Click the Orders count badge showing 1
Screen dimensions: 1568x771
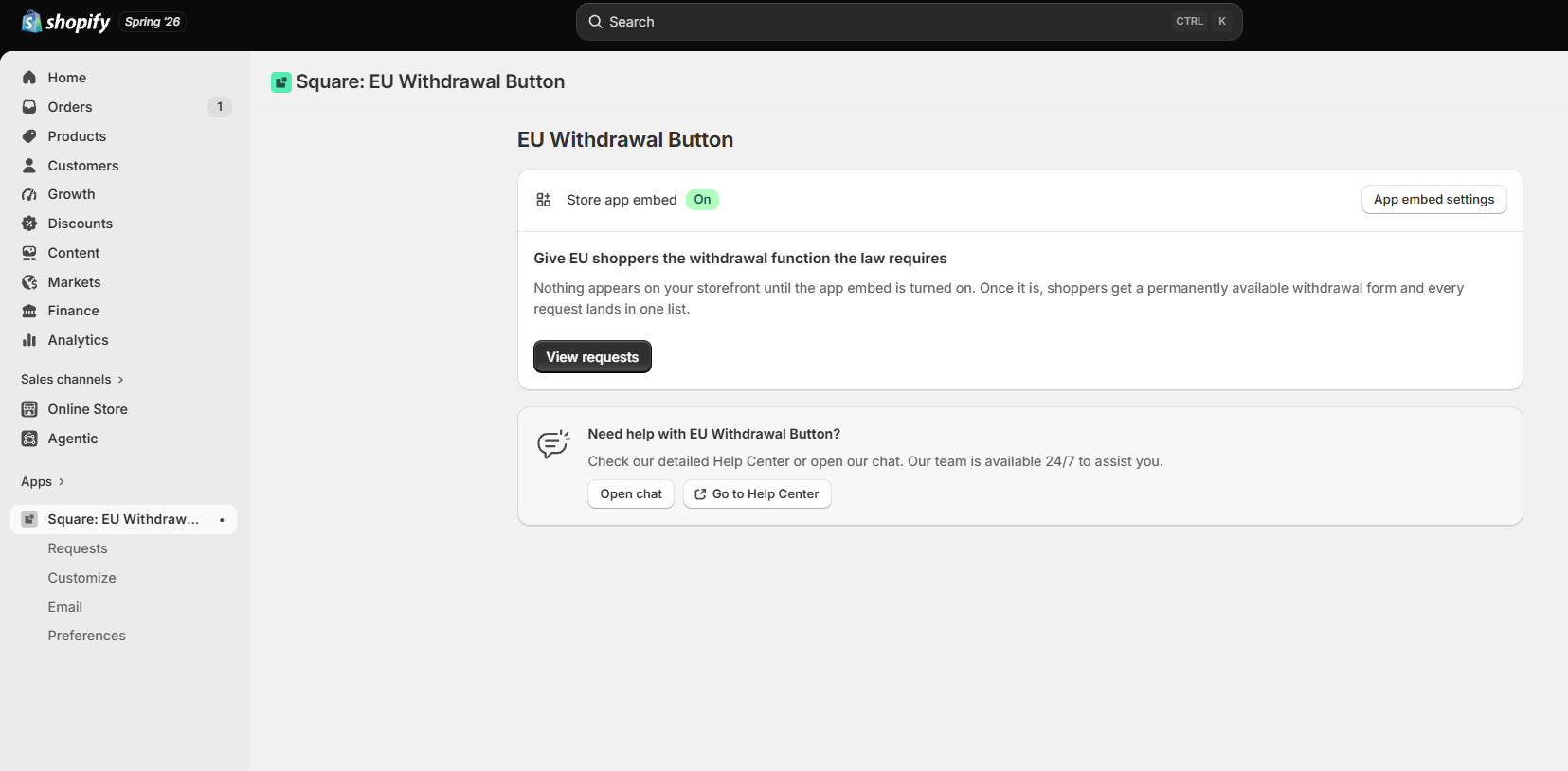coord(220,107)
